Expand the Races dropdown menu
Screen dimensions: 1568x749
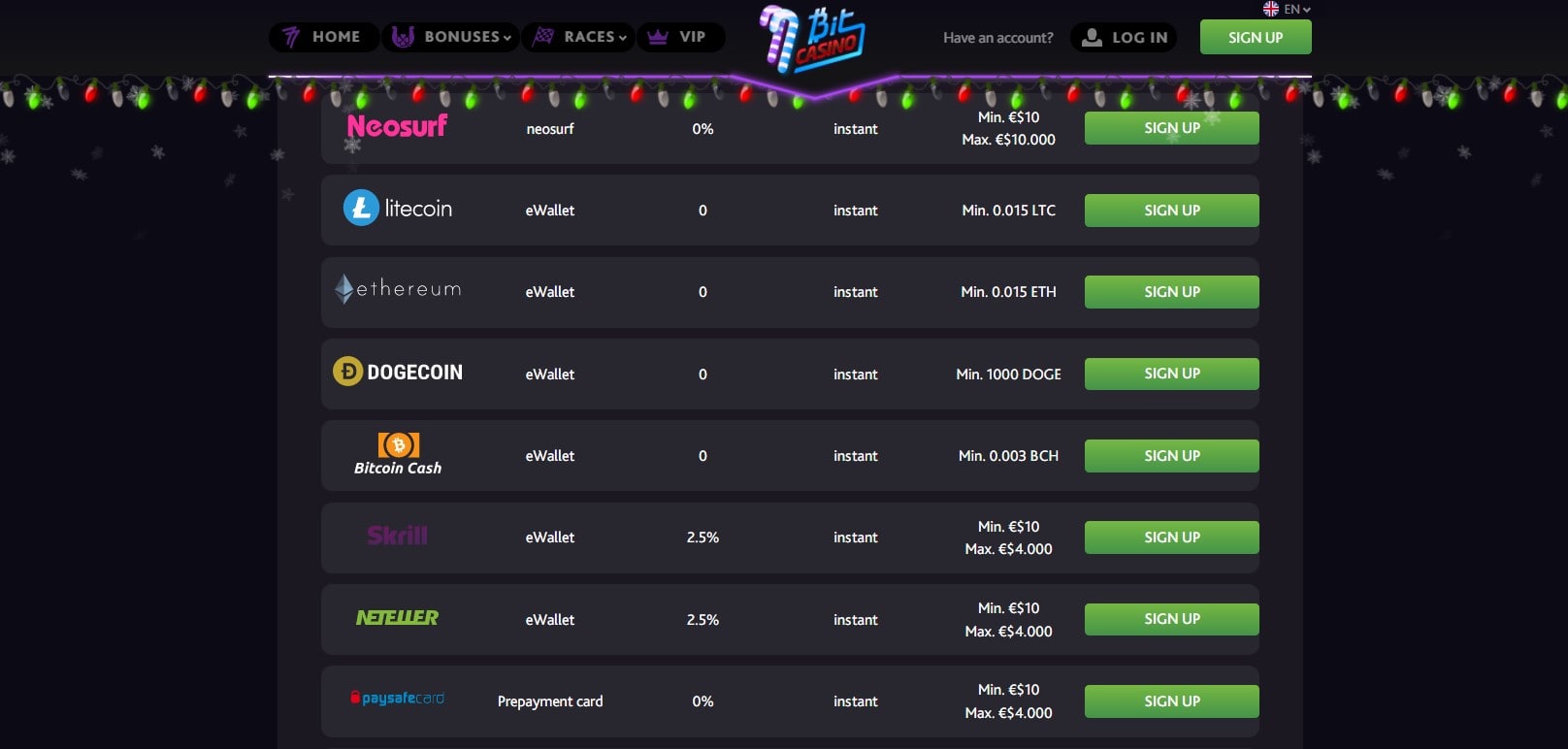coord(579,37)
